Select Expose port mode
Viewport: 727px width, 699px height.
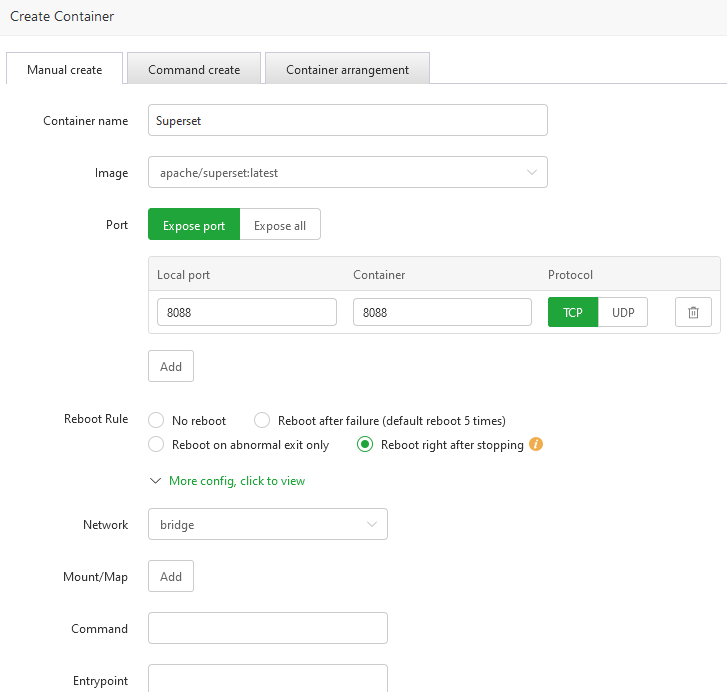point(194,225)
